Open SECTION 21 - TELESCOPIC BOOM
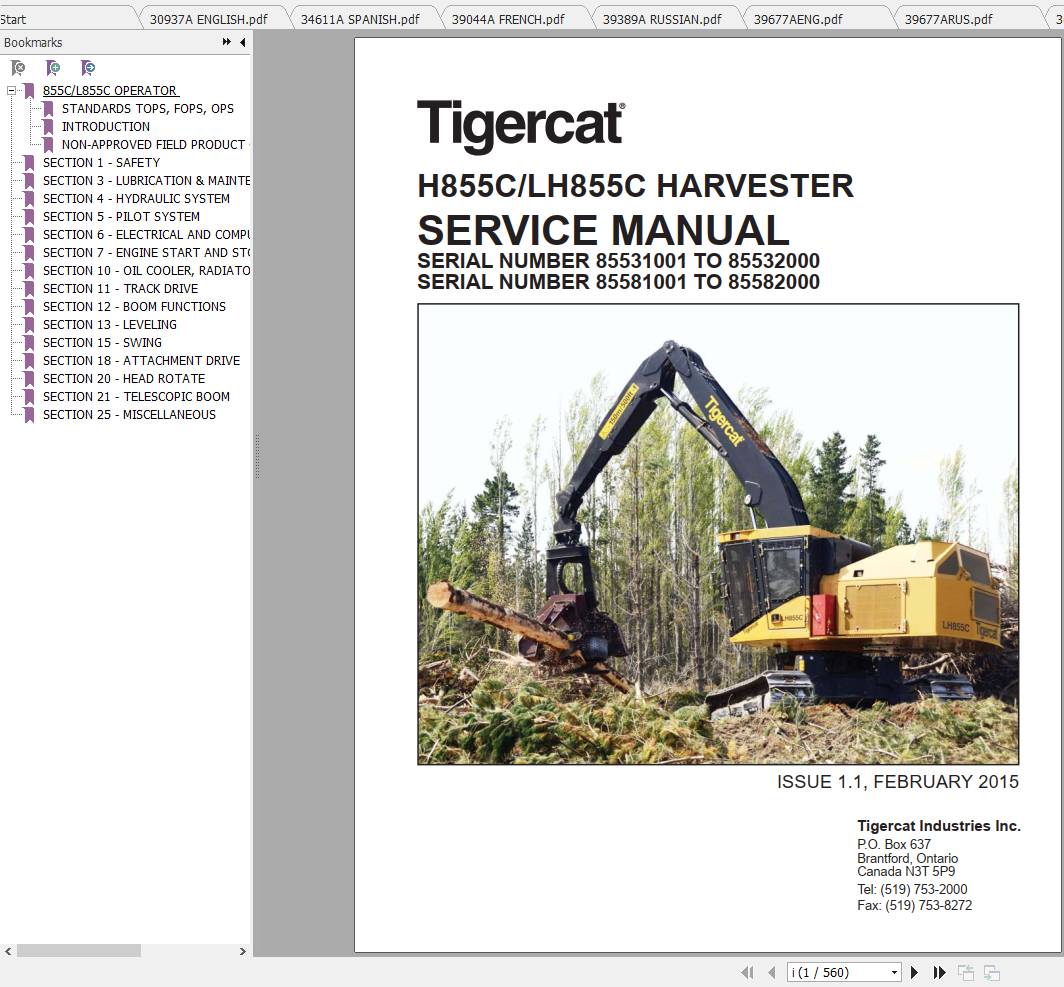 tap(136, 396)
